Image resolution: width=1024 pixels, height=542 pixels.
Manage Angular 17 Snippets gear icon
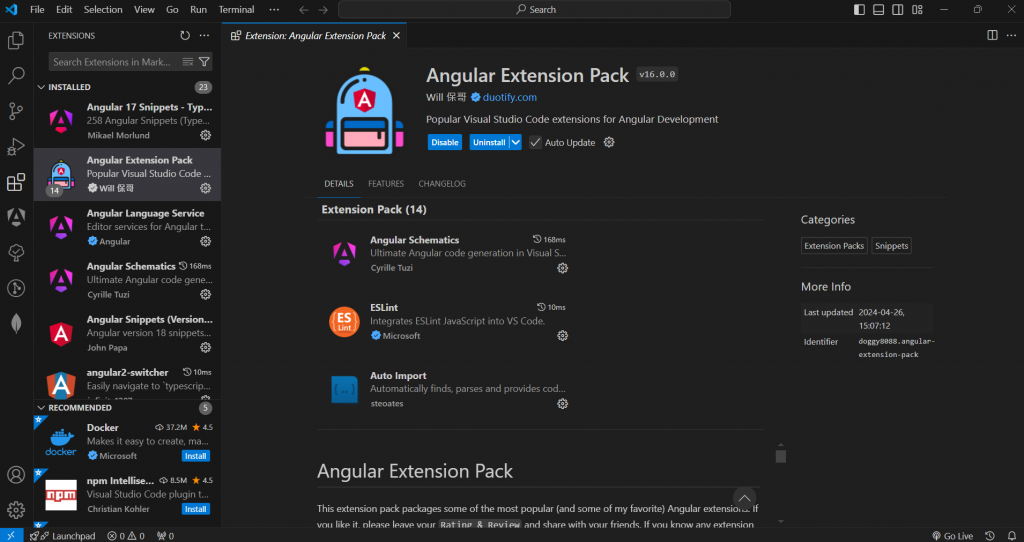(x=206, y=135)
